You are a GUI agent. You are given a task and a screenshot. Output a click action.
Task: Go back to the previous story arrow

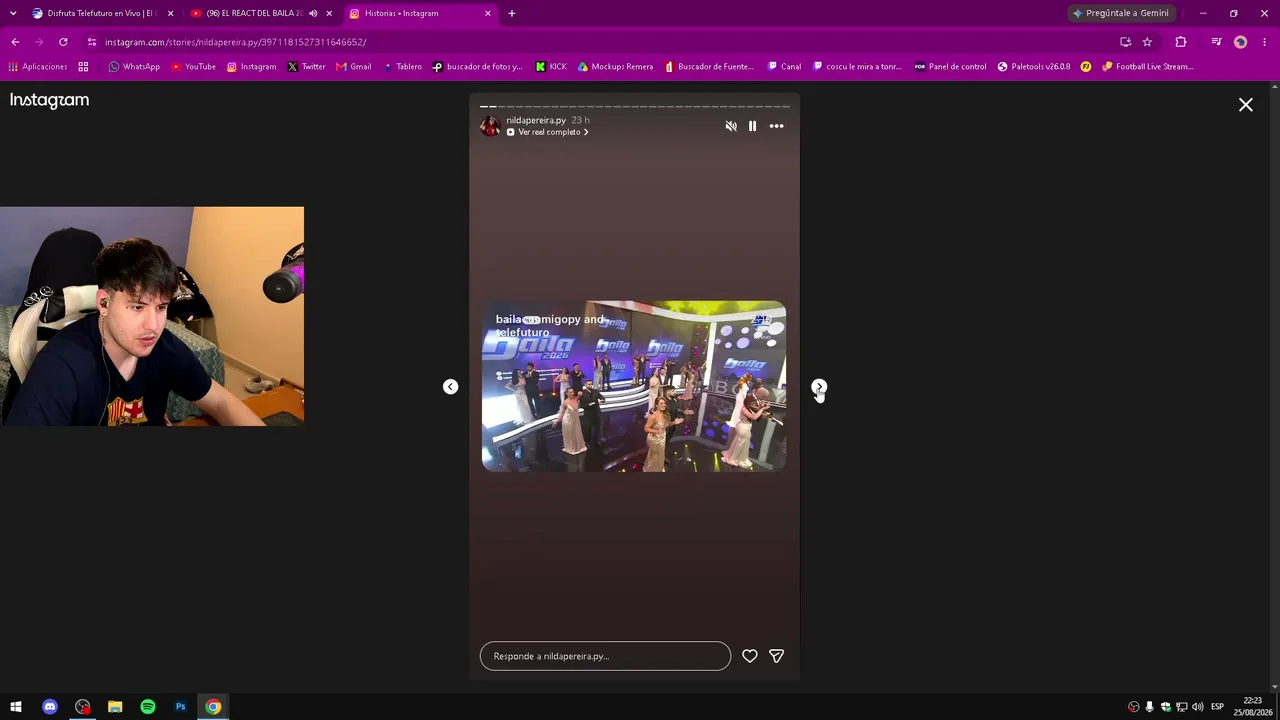coord(450,387)
